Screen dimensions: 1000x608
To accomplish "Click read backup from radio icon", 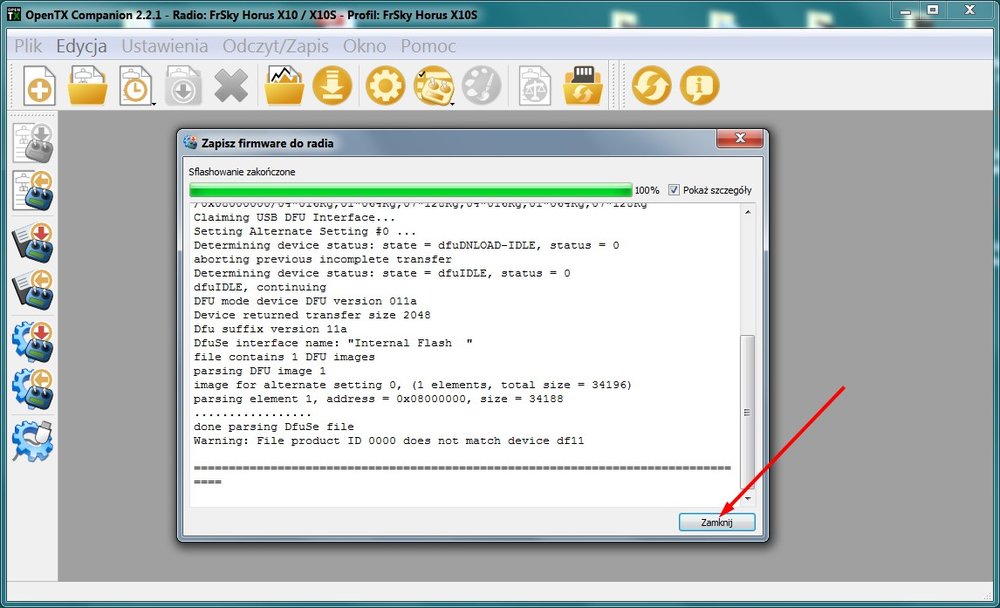I will click(x=33, y=290).
